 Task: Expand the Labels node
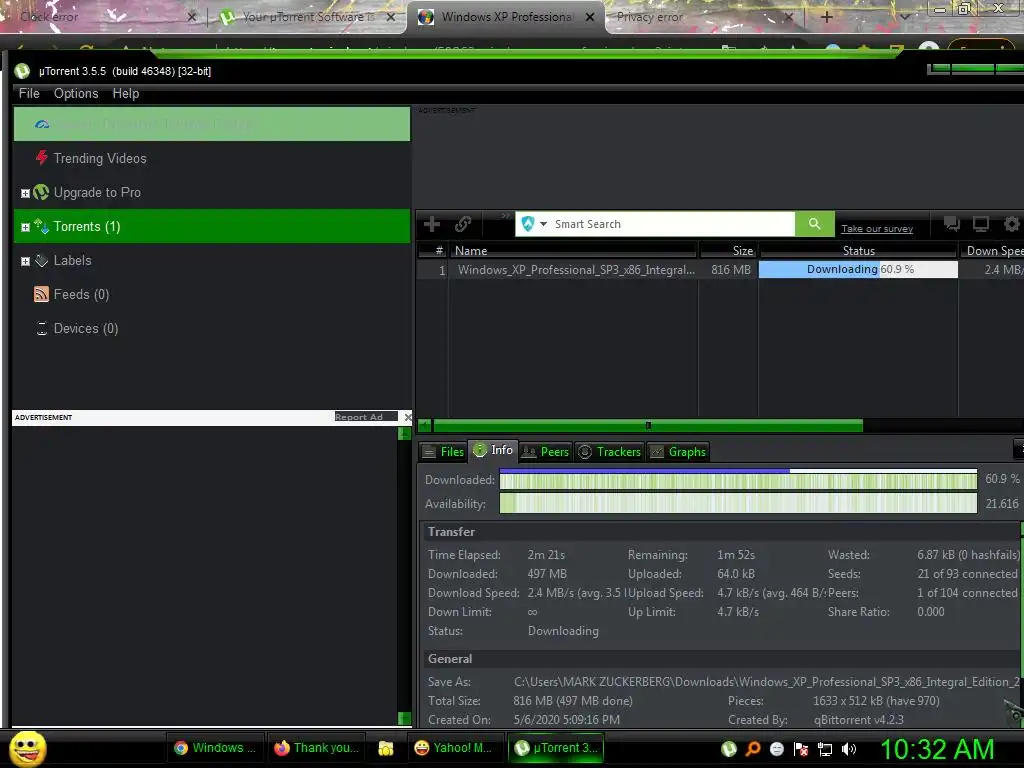pyautogui.click(x=25, y=261)
